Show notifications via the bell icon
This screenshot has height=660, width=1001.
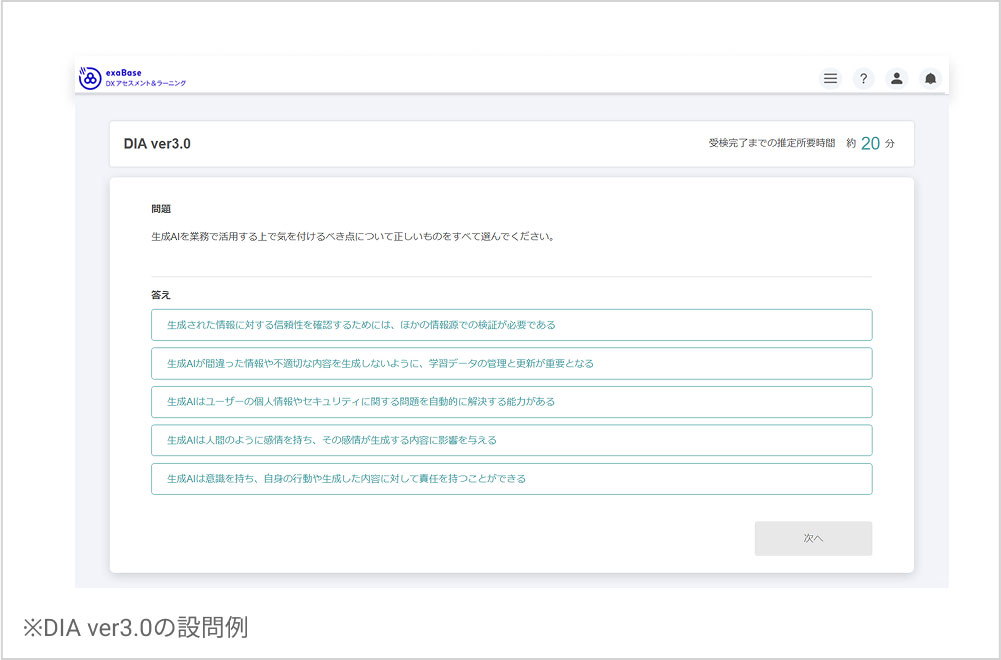click(930, 78)
